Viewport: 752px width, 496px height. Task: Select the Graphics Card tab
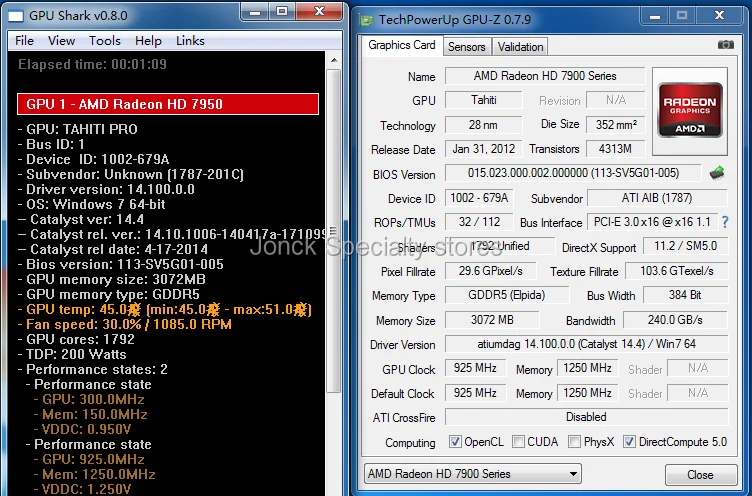pyautogui.click(x=402, y=46)
